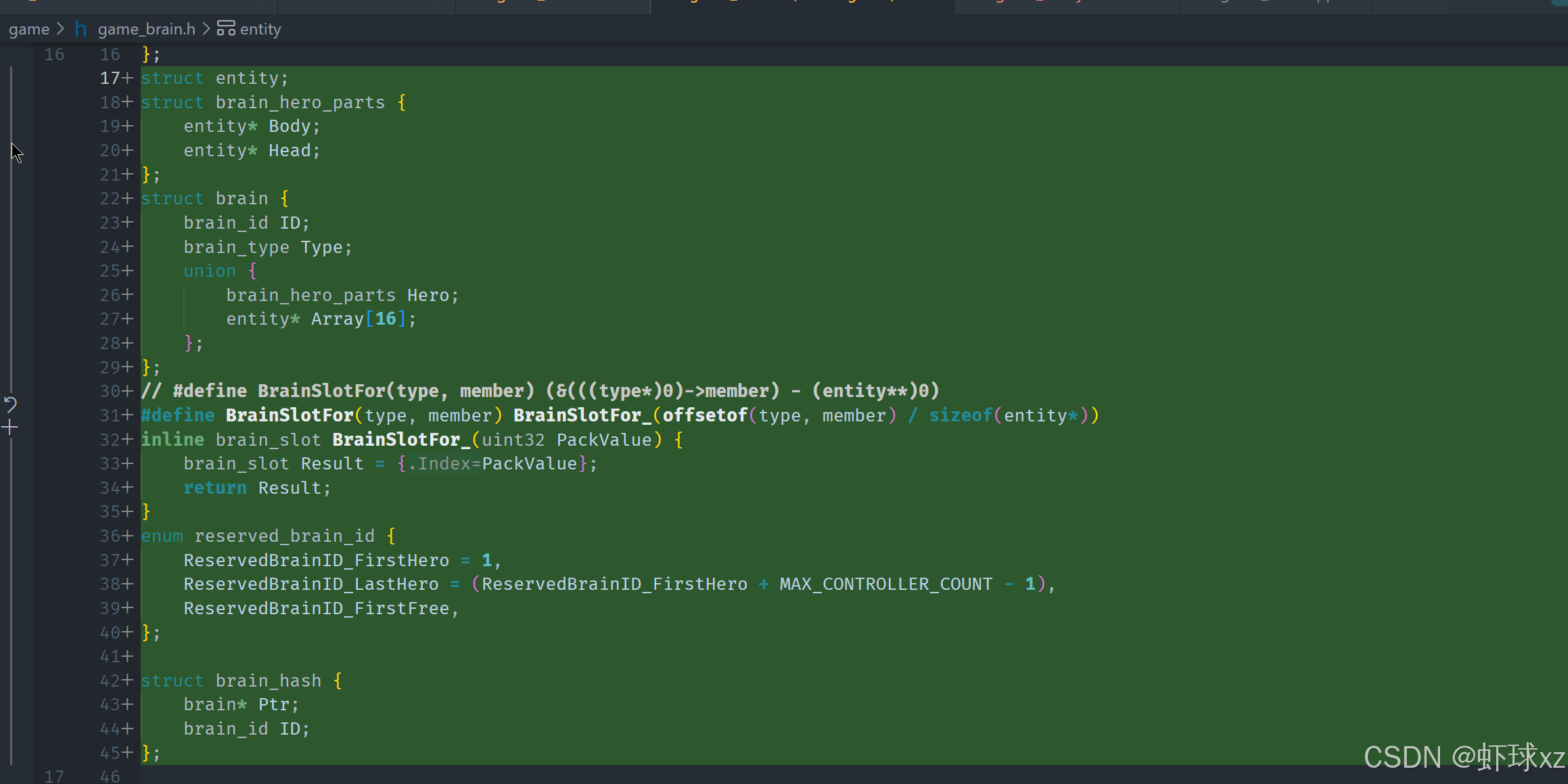Image resolution: width=1568 pixels, height=784 pixels.
Task: Click chevron between game_brain.h and entity
Action: pyautogui.click(x=206, y=29)
